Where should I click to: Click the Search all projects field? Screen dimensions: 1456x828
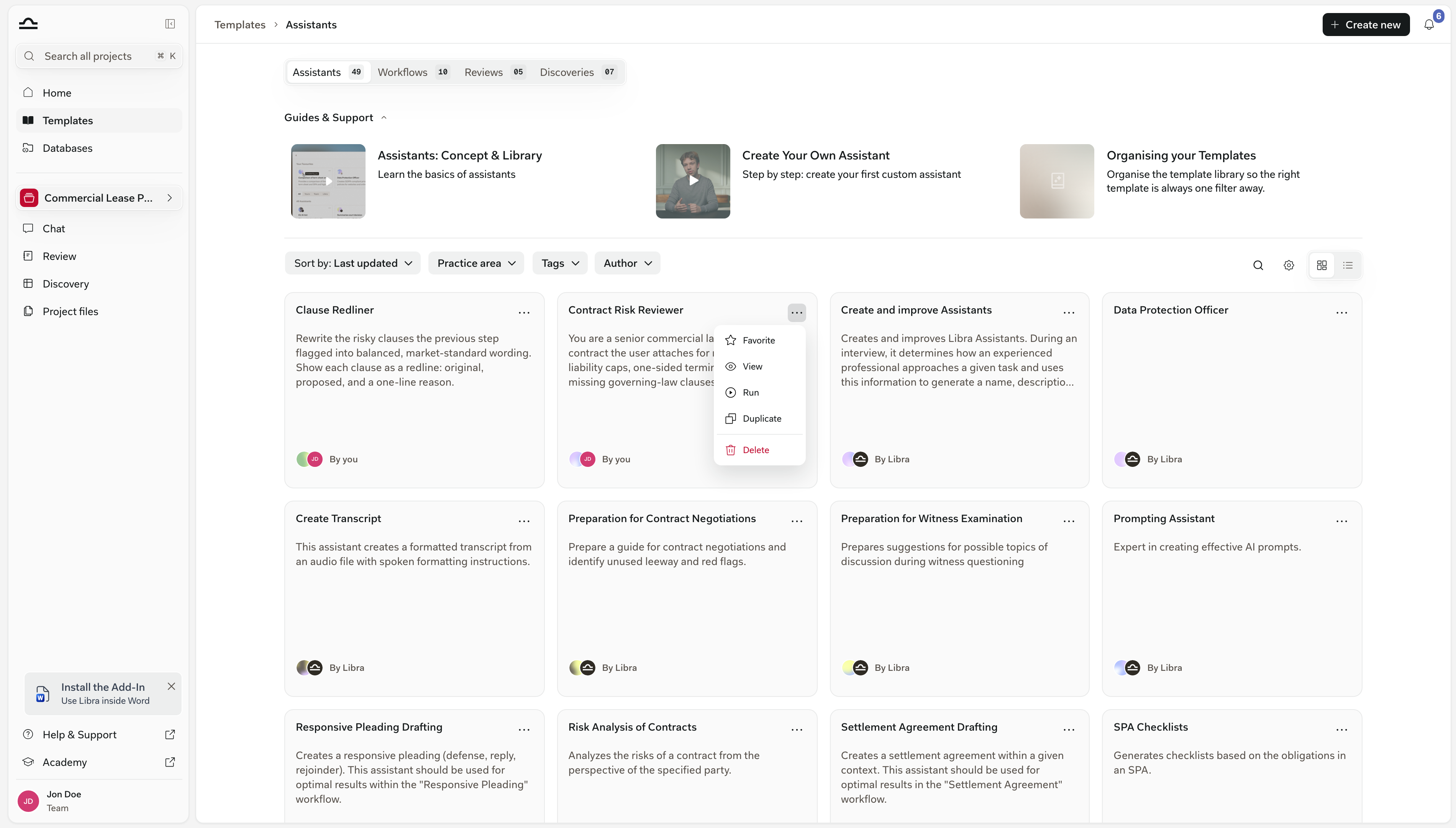tap(99, 56)
